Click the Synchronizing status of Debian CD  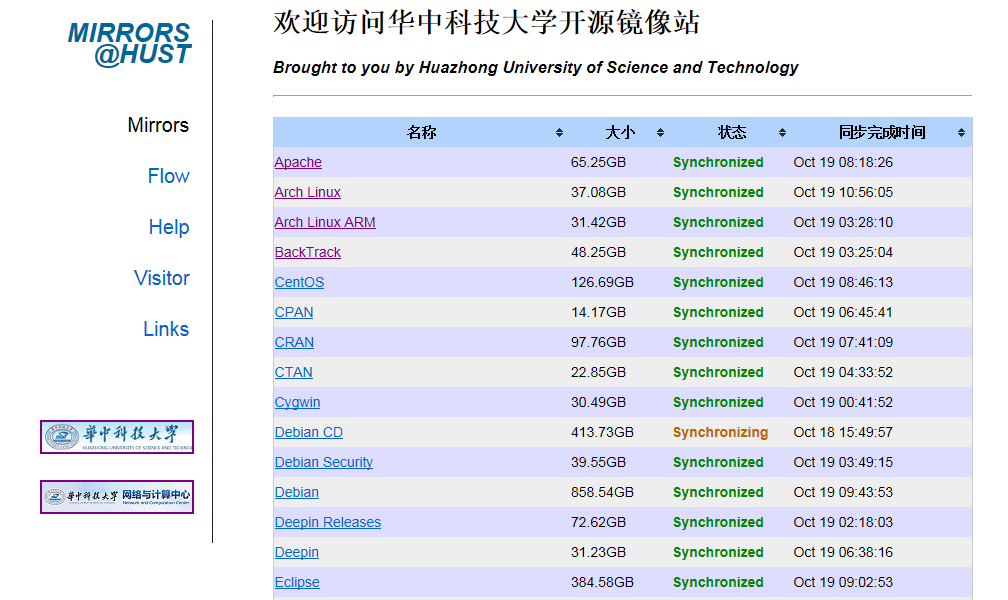coord(721,432)
